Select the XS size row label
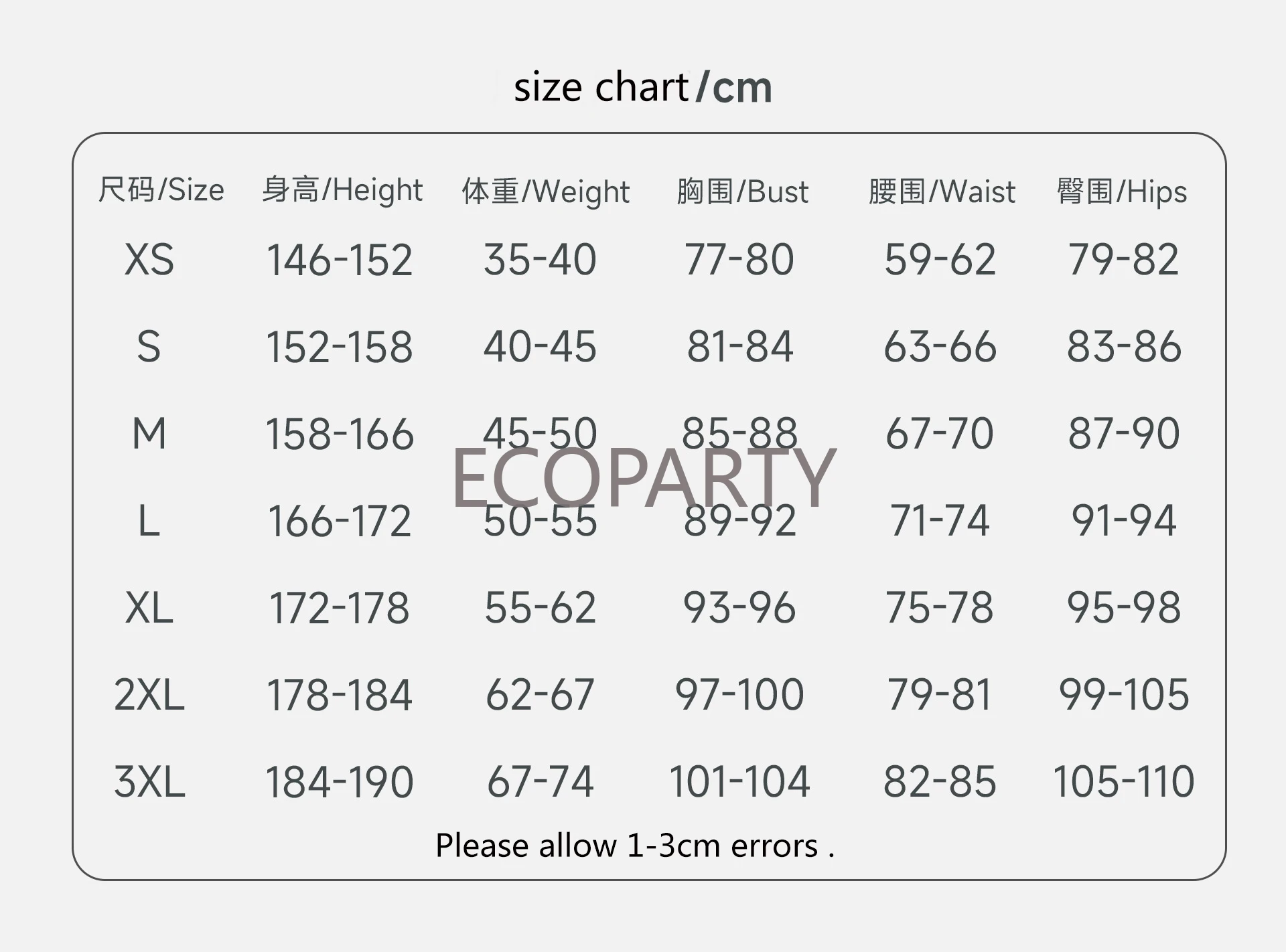Viewport: 1286px width, 952px height. pyautogui.click(x=149, y=260)
